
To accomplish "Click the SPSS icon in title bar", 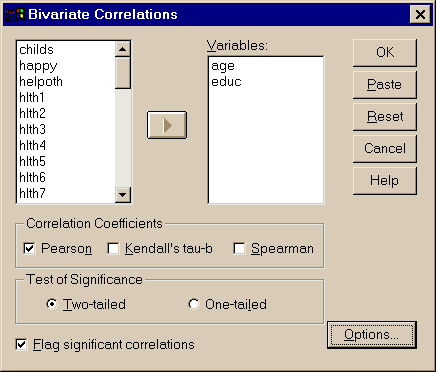I will [15, 14].
